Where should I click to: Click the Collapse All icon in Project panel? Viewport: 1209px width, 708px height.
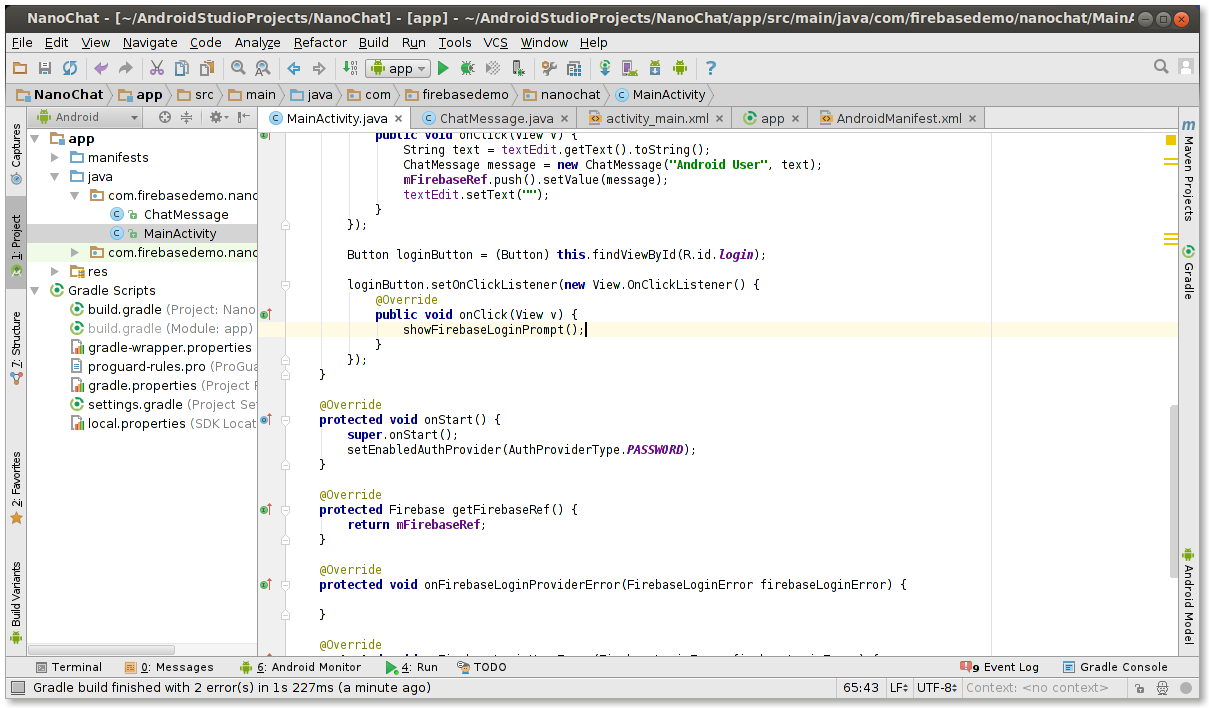point(187,117)
